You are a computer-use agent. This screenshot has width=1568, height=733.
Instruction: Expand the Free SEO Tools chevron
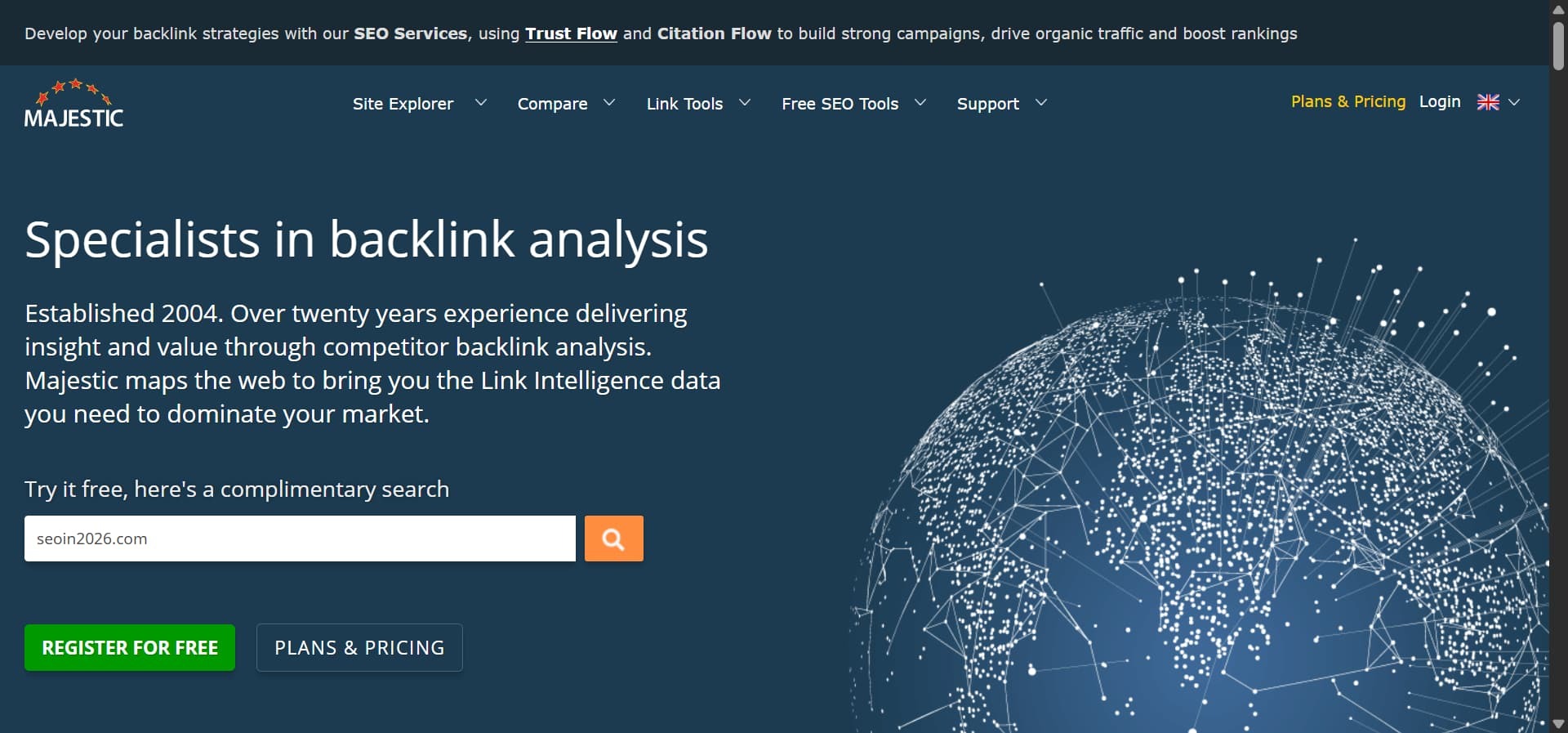920,103
